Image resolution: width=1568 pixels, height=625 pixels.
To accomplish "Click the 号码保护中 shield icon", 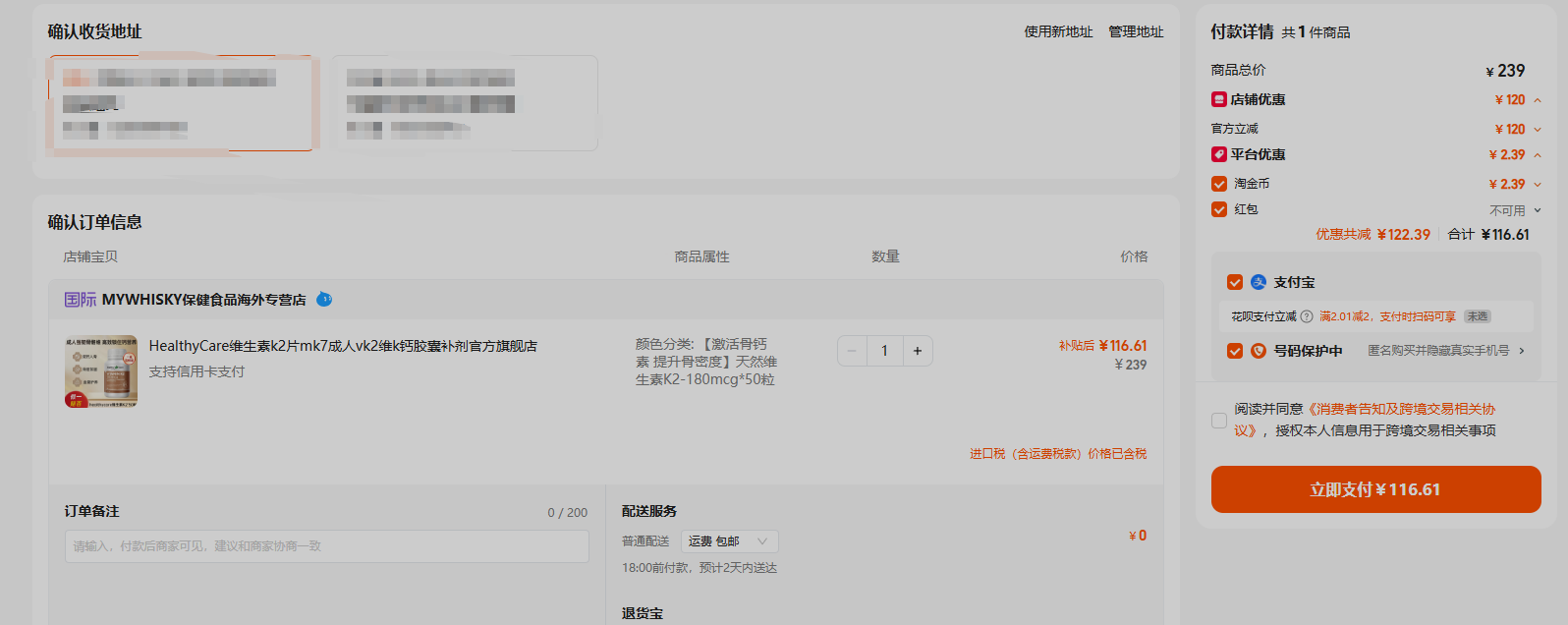I will [x=1259, y=351].
